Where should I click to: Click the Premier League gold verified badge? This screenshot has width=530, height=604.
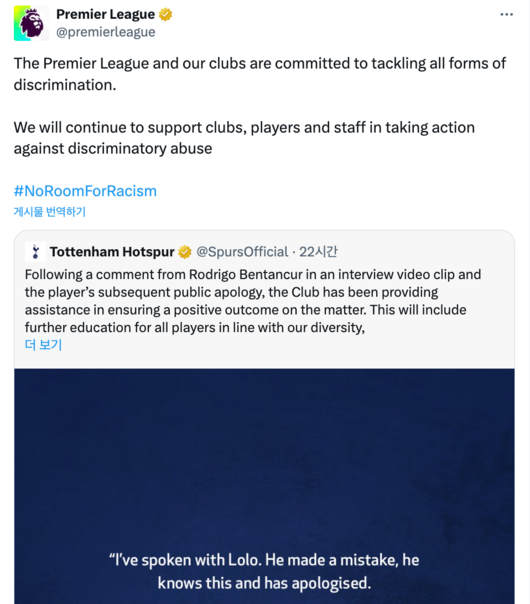(x=165, y=15)
